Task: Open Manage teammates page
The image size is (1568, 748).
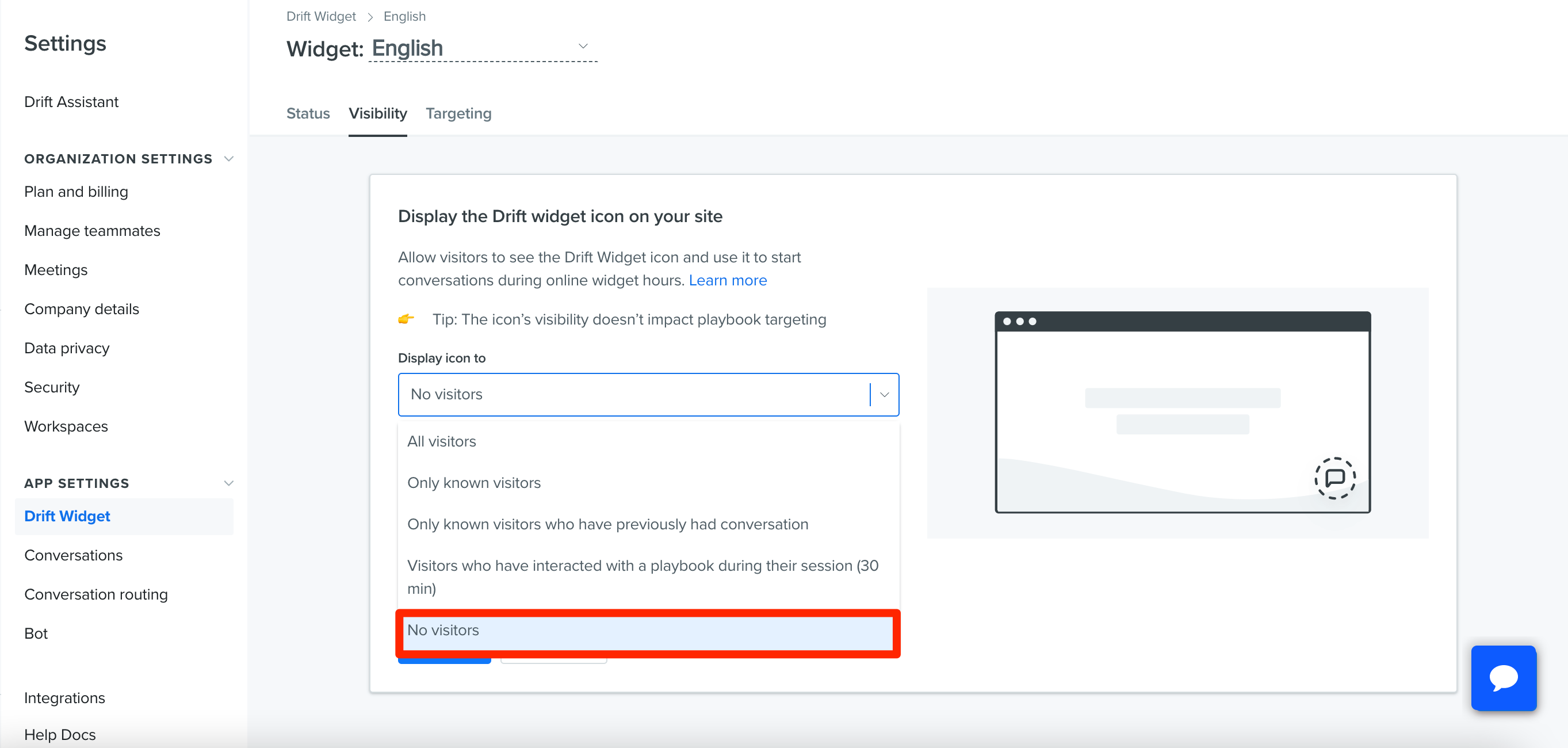Action: click(x=92, y=231)
